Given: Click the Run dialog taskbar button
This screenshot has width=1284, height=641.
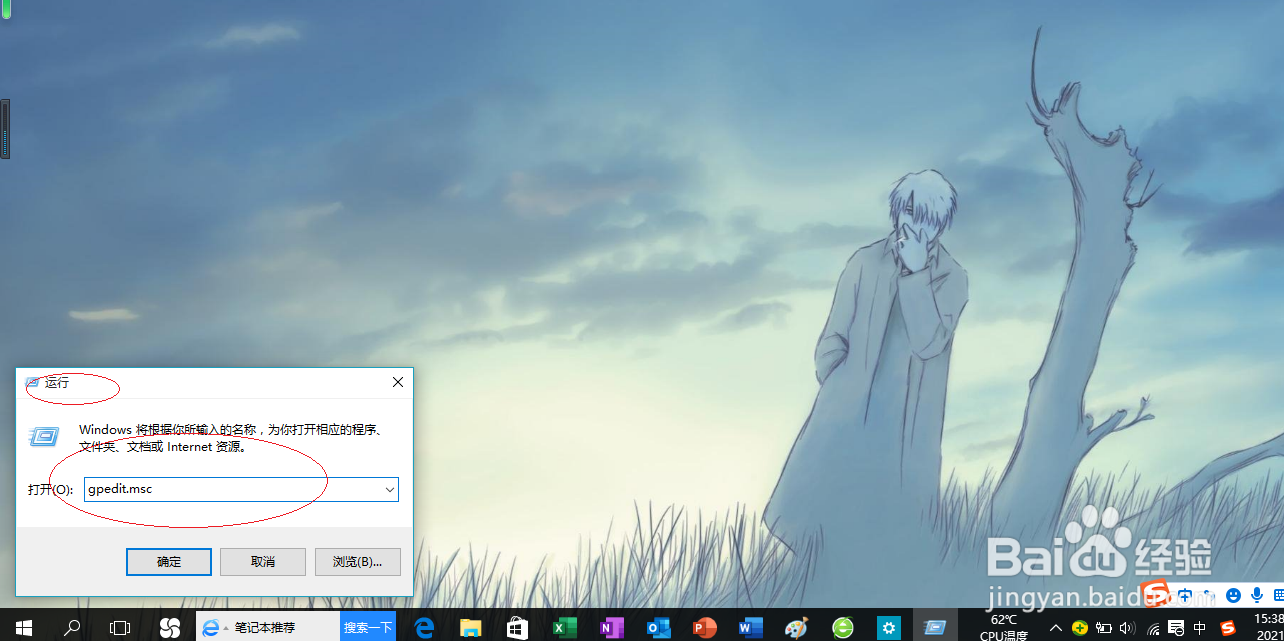Looking at the screenshot, I should click(936, 627).
